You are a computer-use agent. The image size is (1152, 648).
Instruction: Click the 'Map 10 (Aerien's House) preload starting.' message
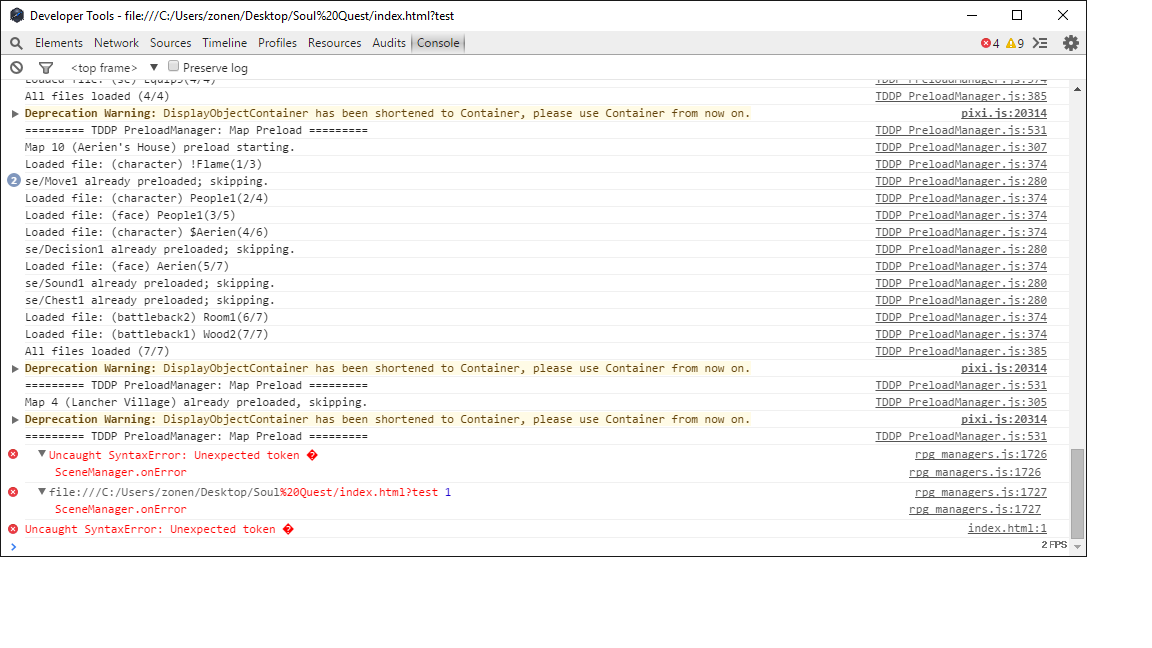click(x=159, y=147)
